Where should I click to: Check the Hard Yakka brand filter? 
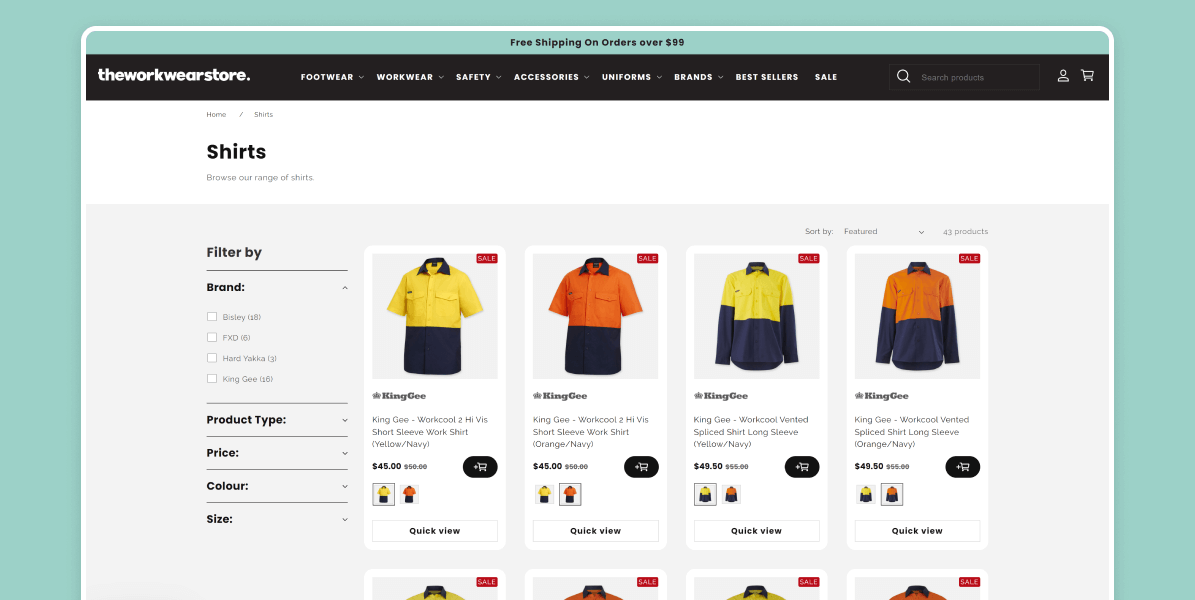click(212, 357)
